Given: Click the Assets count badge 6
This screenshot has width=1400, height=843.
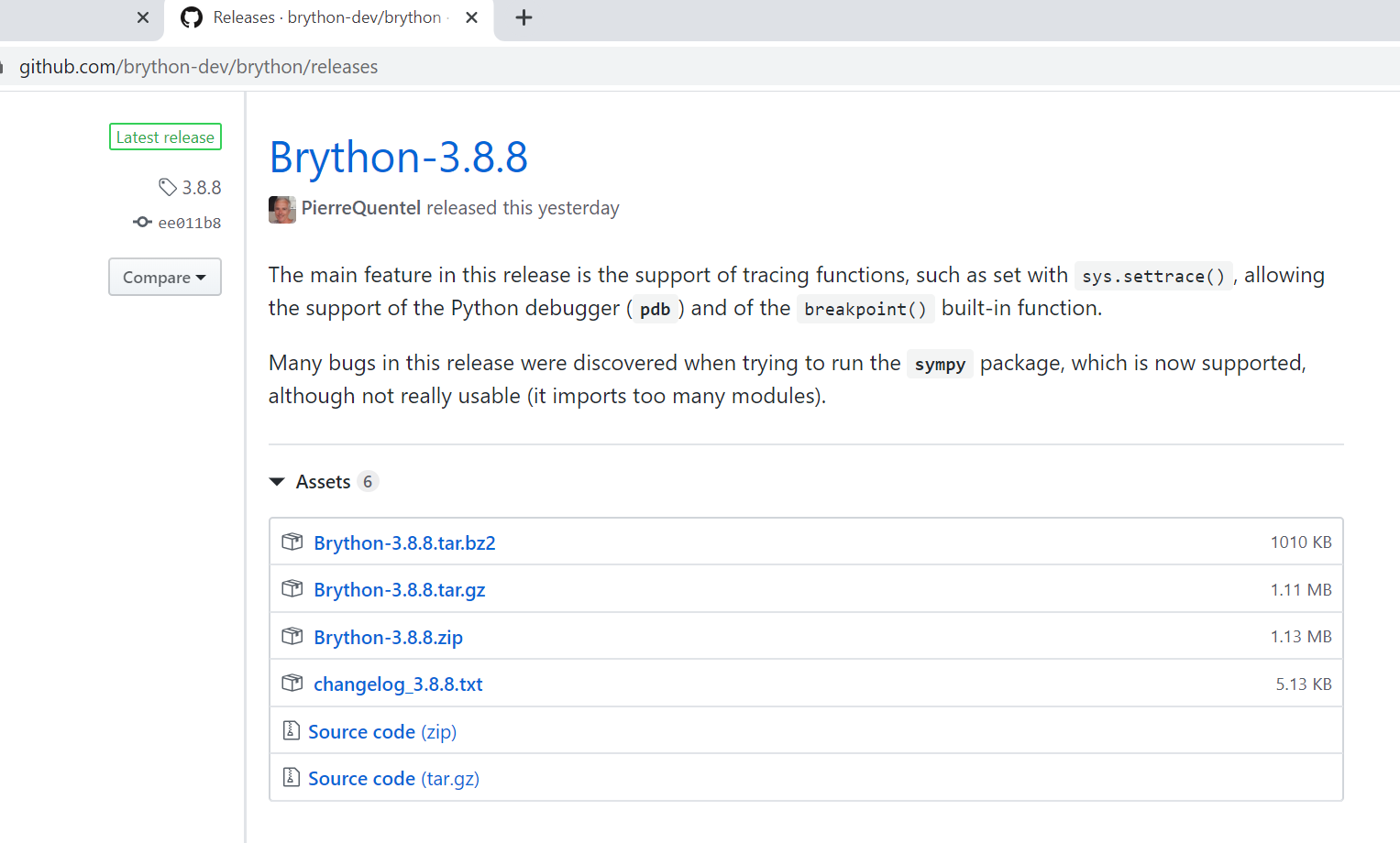Looking at the screenshot, I should pos(368,482).
